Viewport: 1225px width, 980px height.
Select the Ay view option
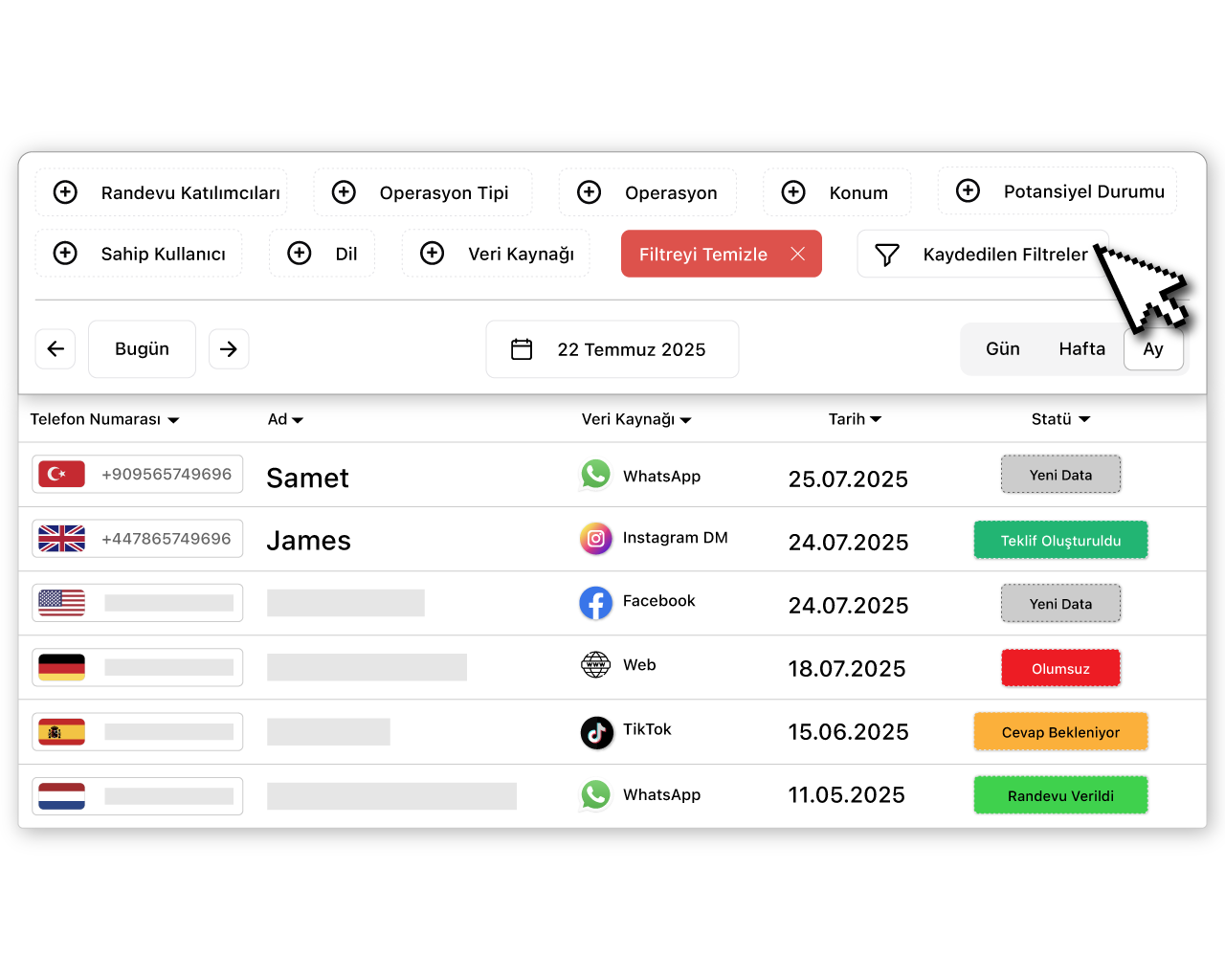coord(1153,349)
